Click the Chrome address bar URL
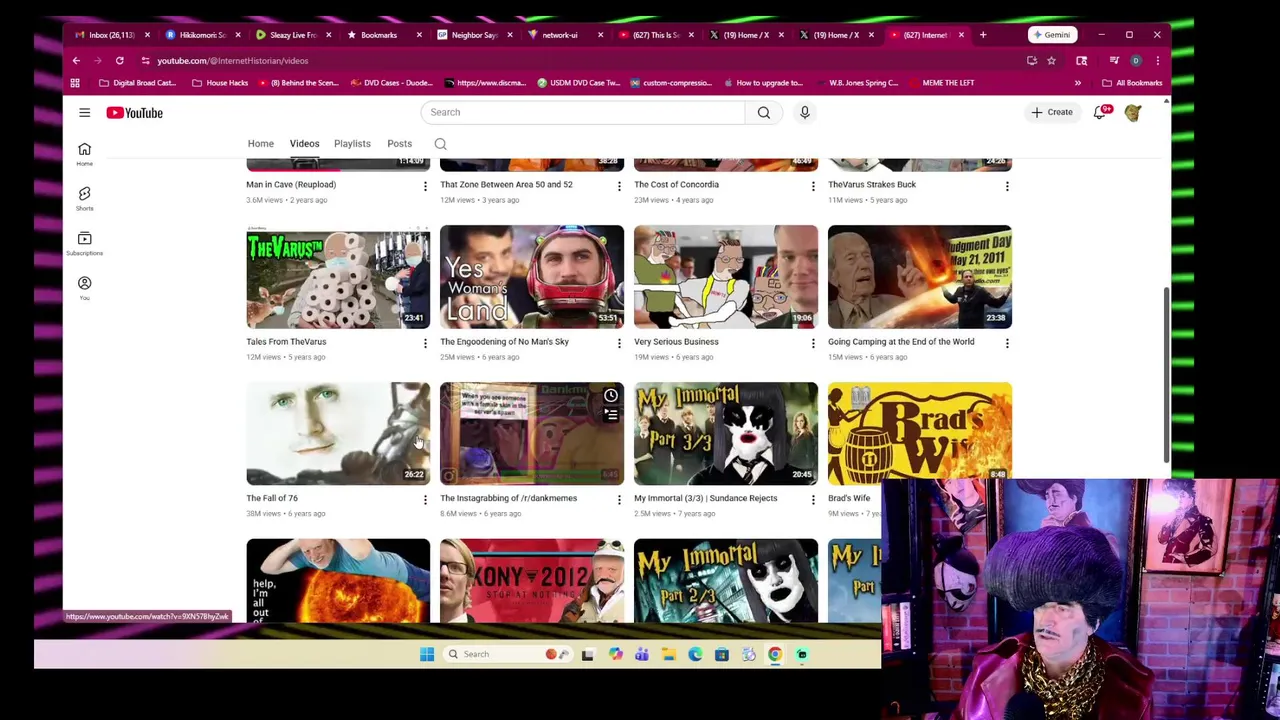 (x=232, y=60)
